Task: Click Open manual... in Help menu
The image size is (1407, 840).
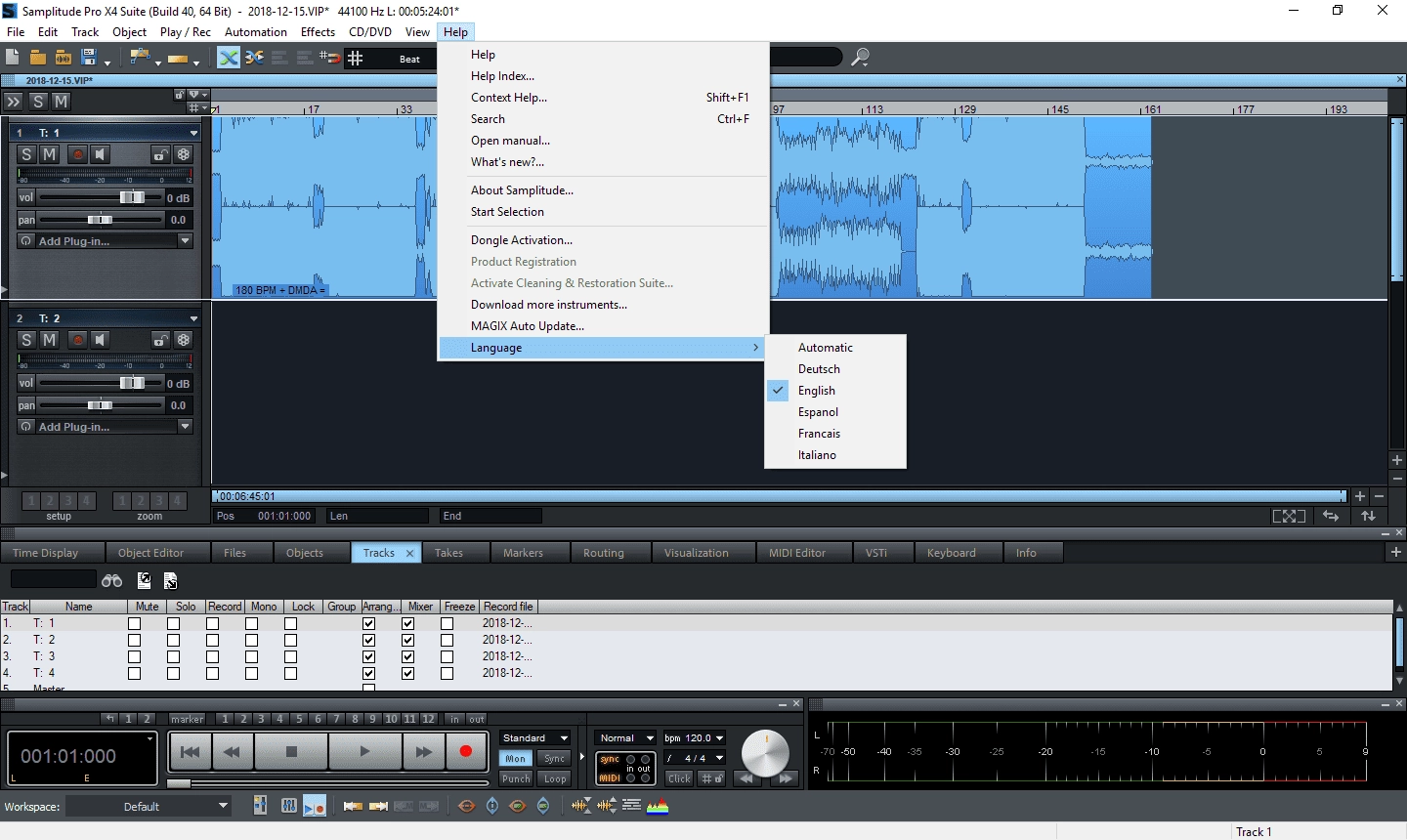Action: point(510,141)
